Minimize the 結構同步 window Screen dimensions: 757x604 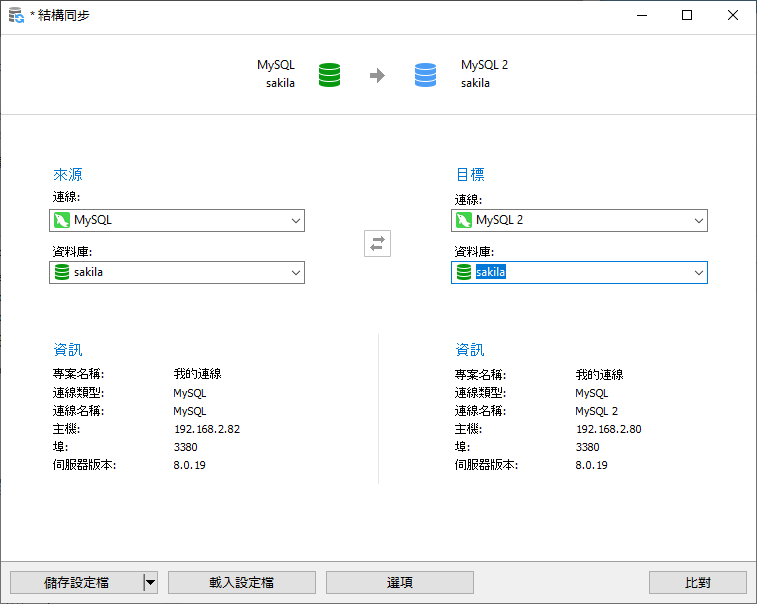point(642,15)
